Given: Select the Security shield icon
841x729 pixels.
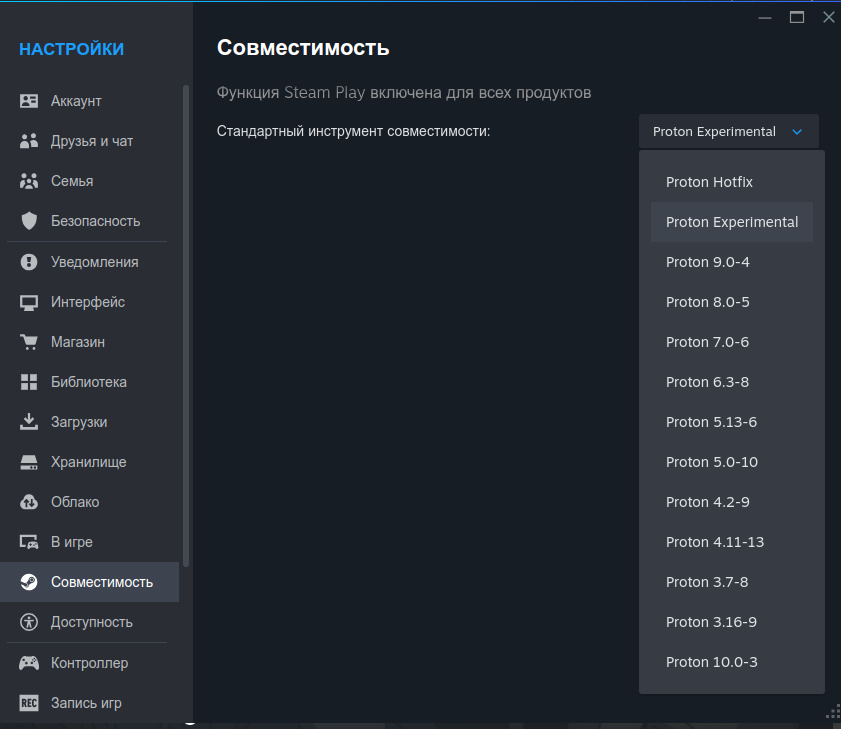Looking at the screenshot, I should (x=30, y=221).
